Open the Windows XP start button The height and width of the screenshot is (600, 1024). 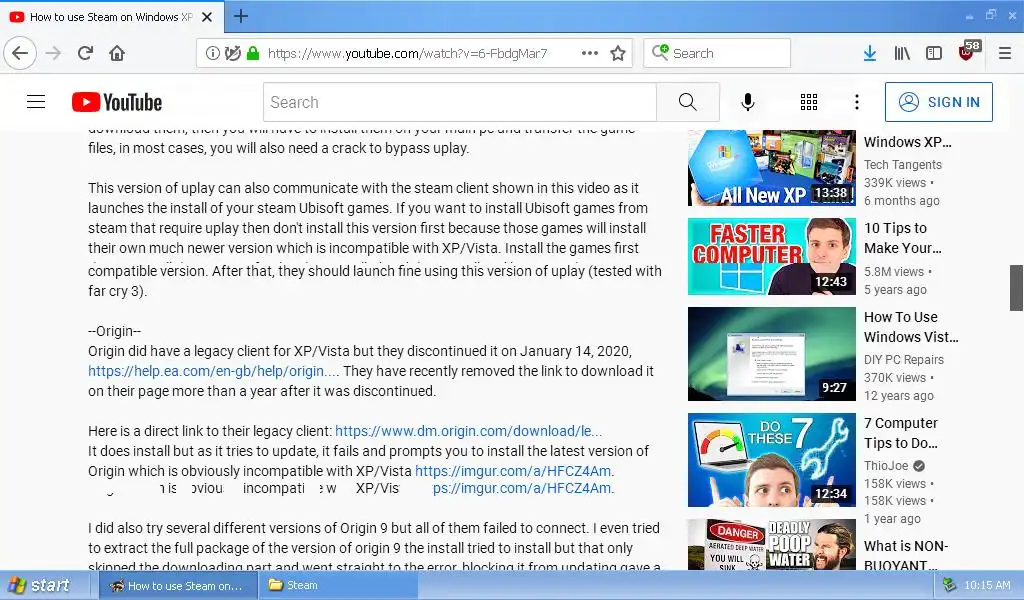39,585
